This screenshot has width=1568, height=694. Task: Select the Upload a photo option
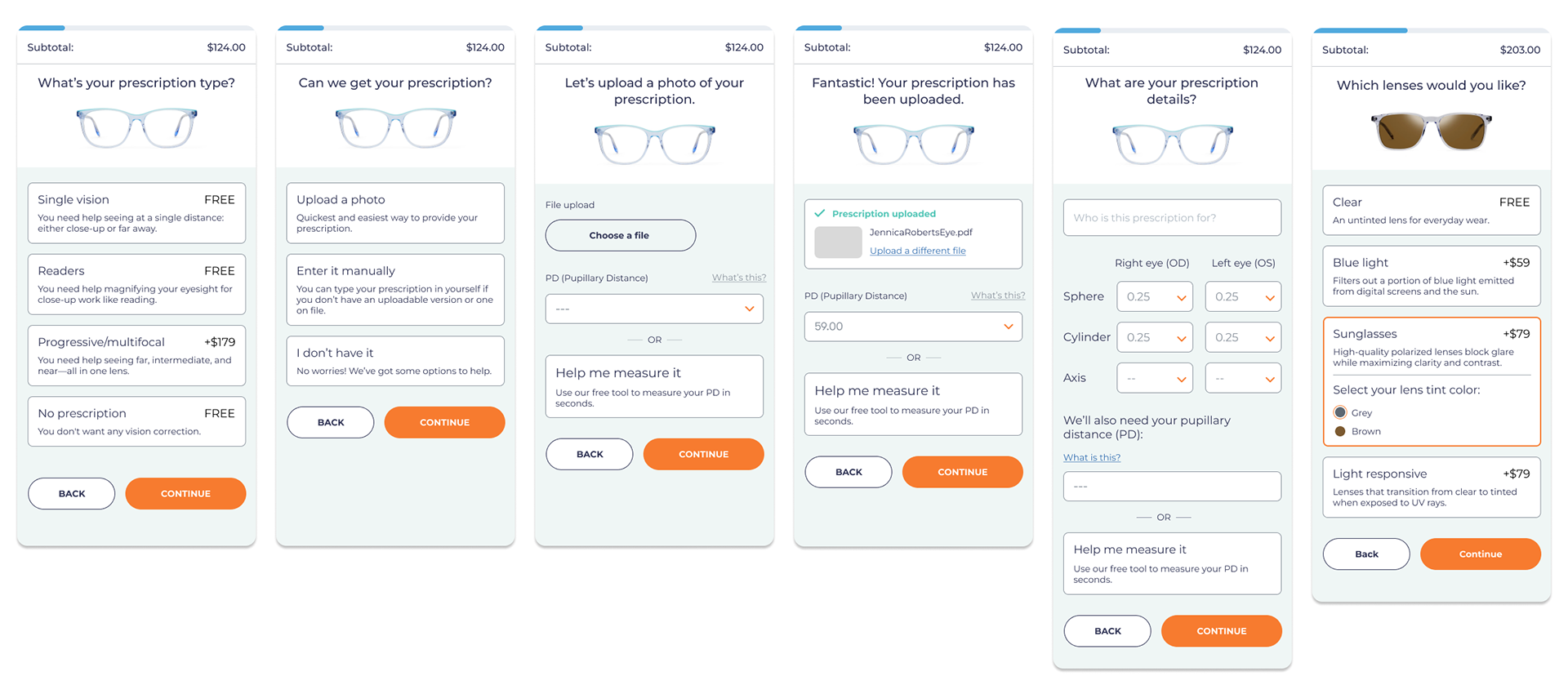(395, 213)
